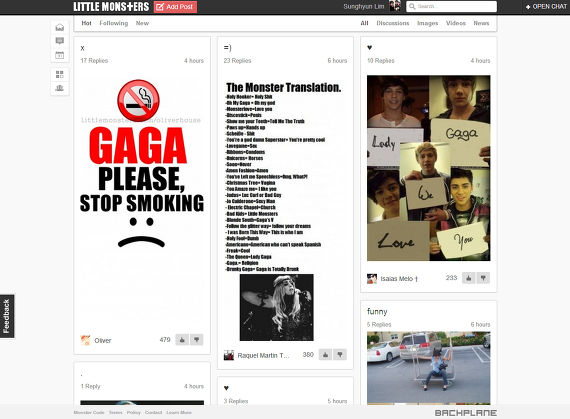Image resolution: width=570 pixels, height=419 pixels.
Task: Click '23 Replies' on translation post
Action: pos(237,61)
